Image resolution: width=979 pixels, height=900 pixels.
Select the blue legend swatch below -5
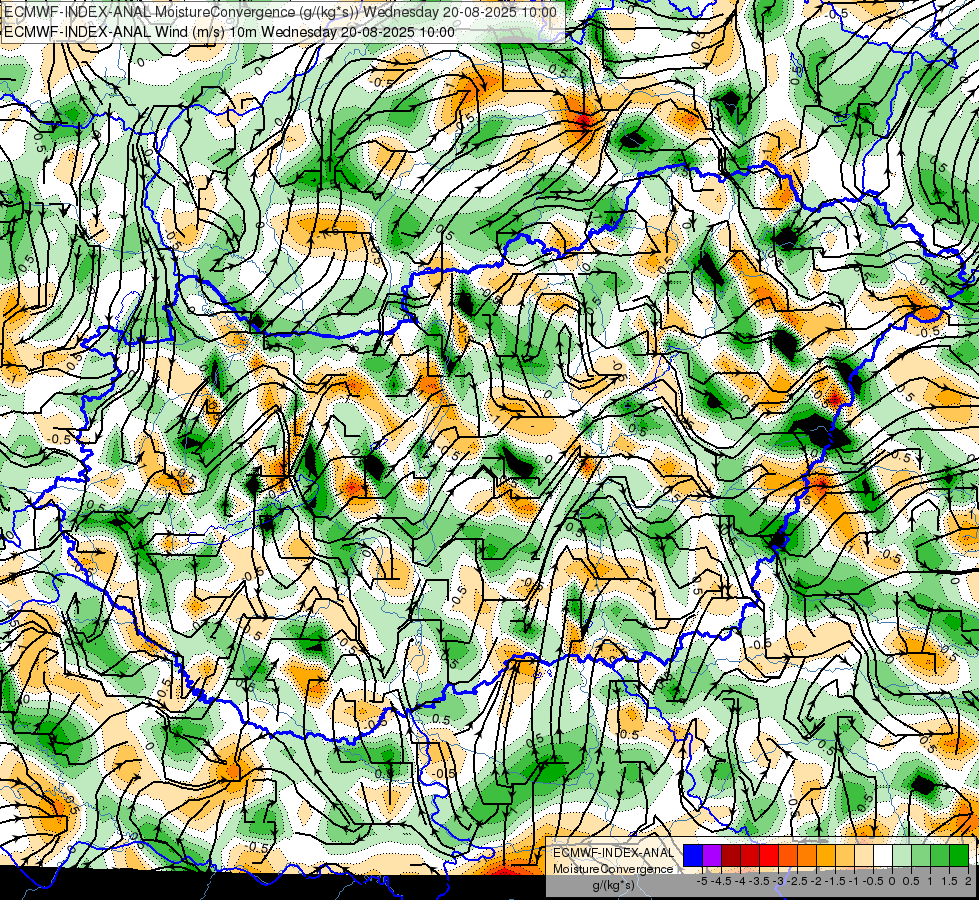(x=693, y=856)
